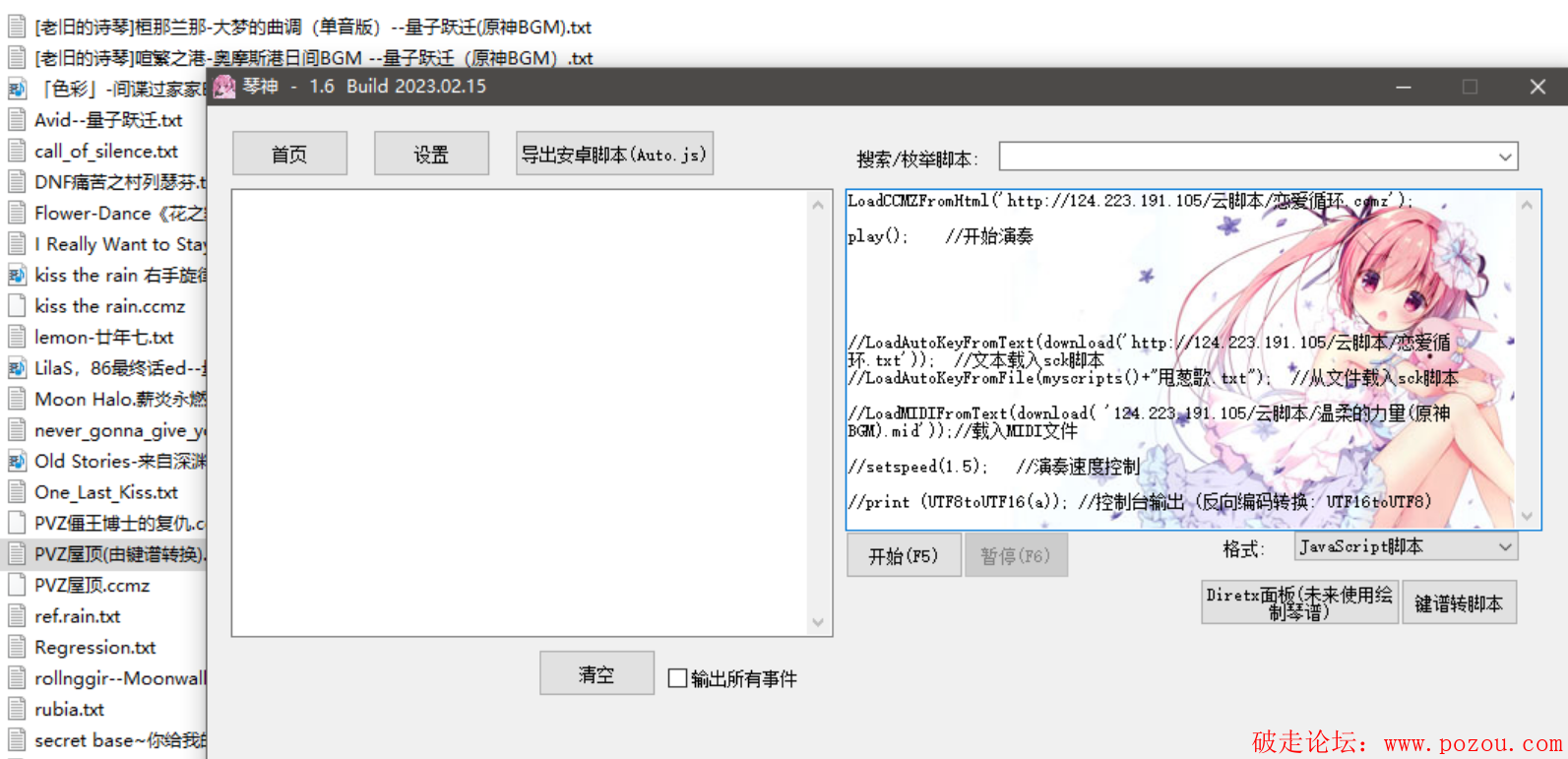
Task: Open the Diretx面板 drawing panel button
Action: tap(1299, 602)
